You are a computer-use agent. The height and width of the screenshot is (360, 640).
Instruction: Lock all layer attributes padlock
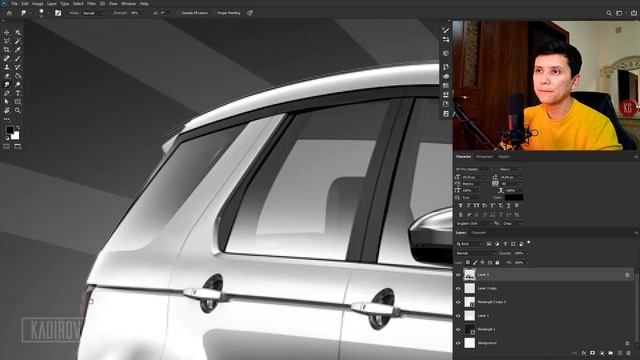tap(497, 262)
